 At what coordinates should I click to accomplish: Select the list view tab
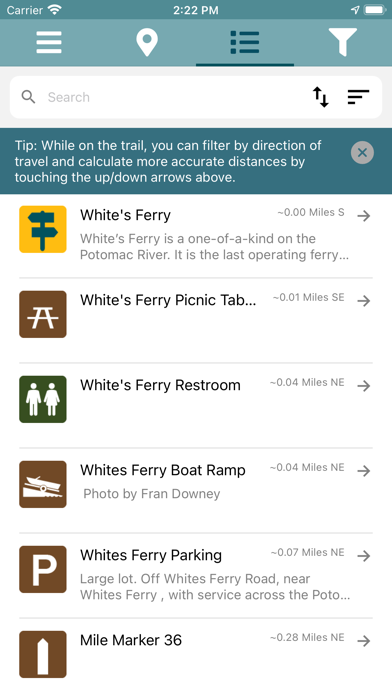[245, 42]
